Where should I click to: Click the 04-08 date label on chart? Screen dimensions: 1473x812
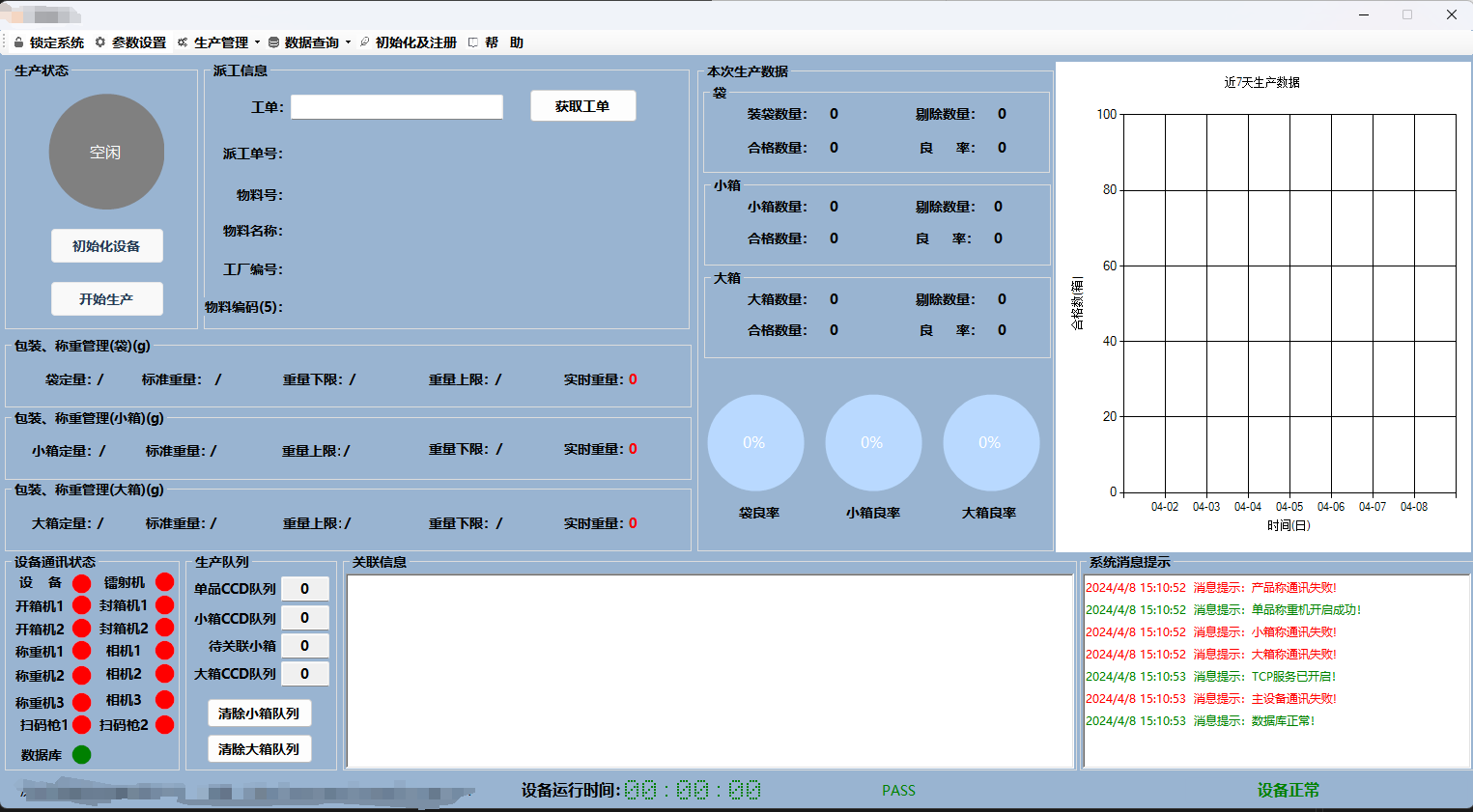click(x=1414, y=507)
